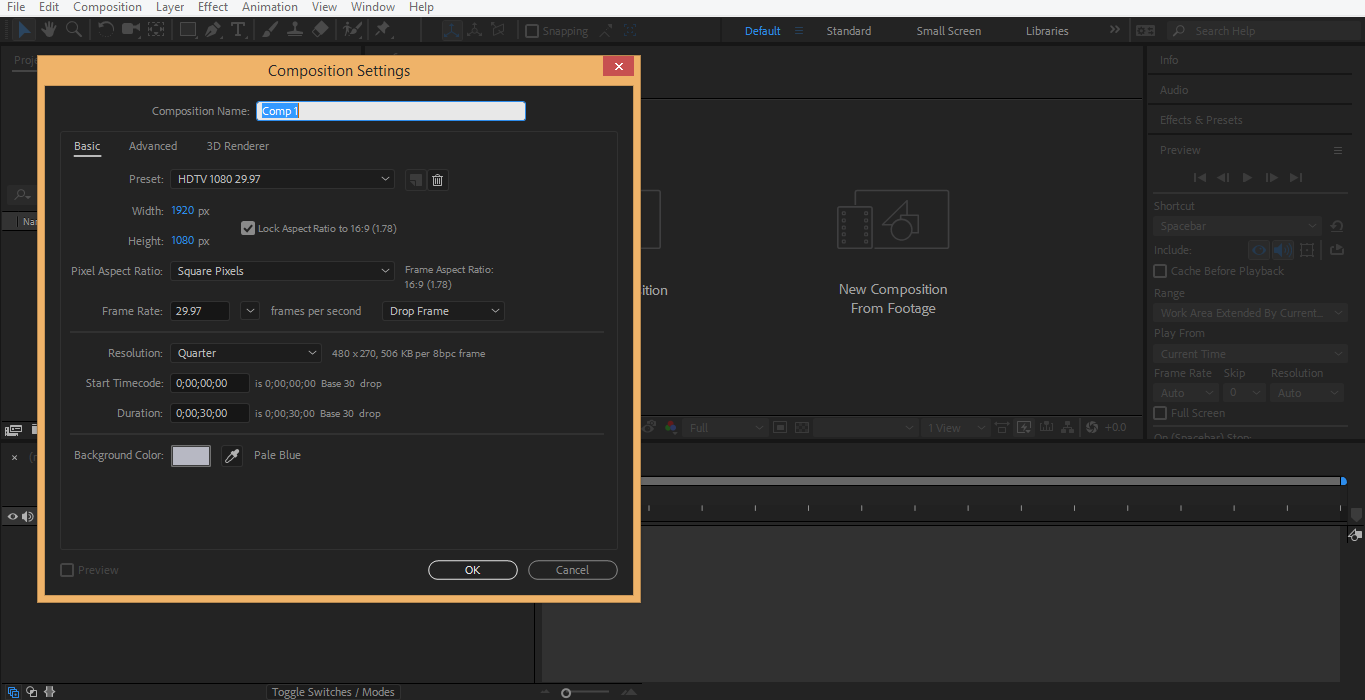Toggle the Lock Aspect Ratio checkbox
The image size is (1365, 700).
click(x=248, y=228)
